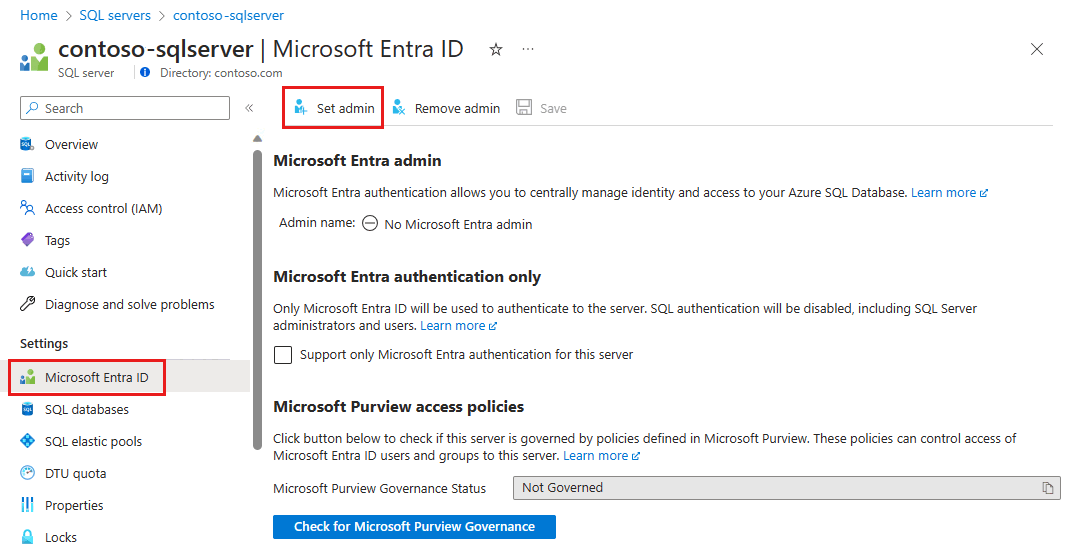The image size is (1071, 550).
Task: Open the Overview menu item
Action: point(71,144)
